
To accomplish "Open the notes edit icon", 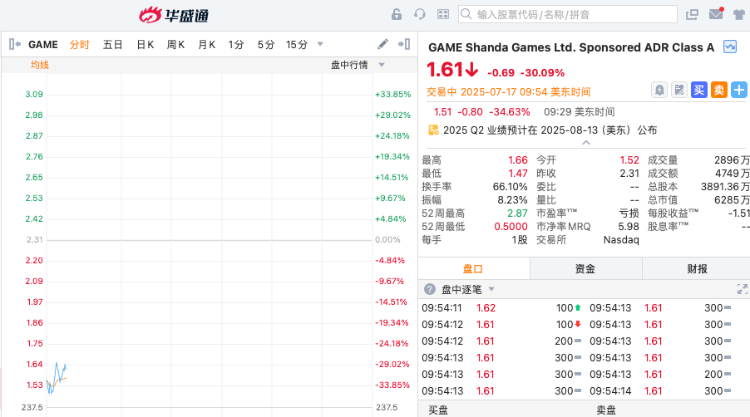I will pyautogui.click(x=679, y=90).
